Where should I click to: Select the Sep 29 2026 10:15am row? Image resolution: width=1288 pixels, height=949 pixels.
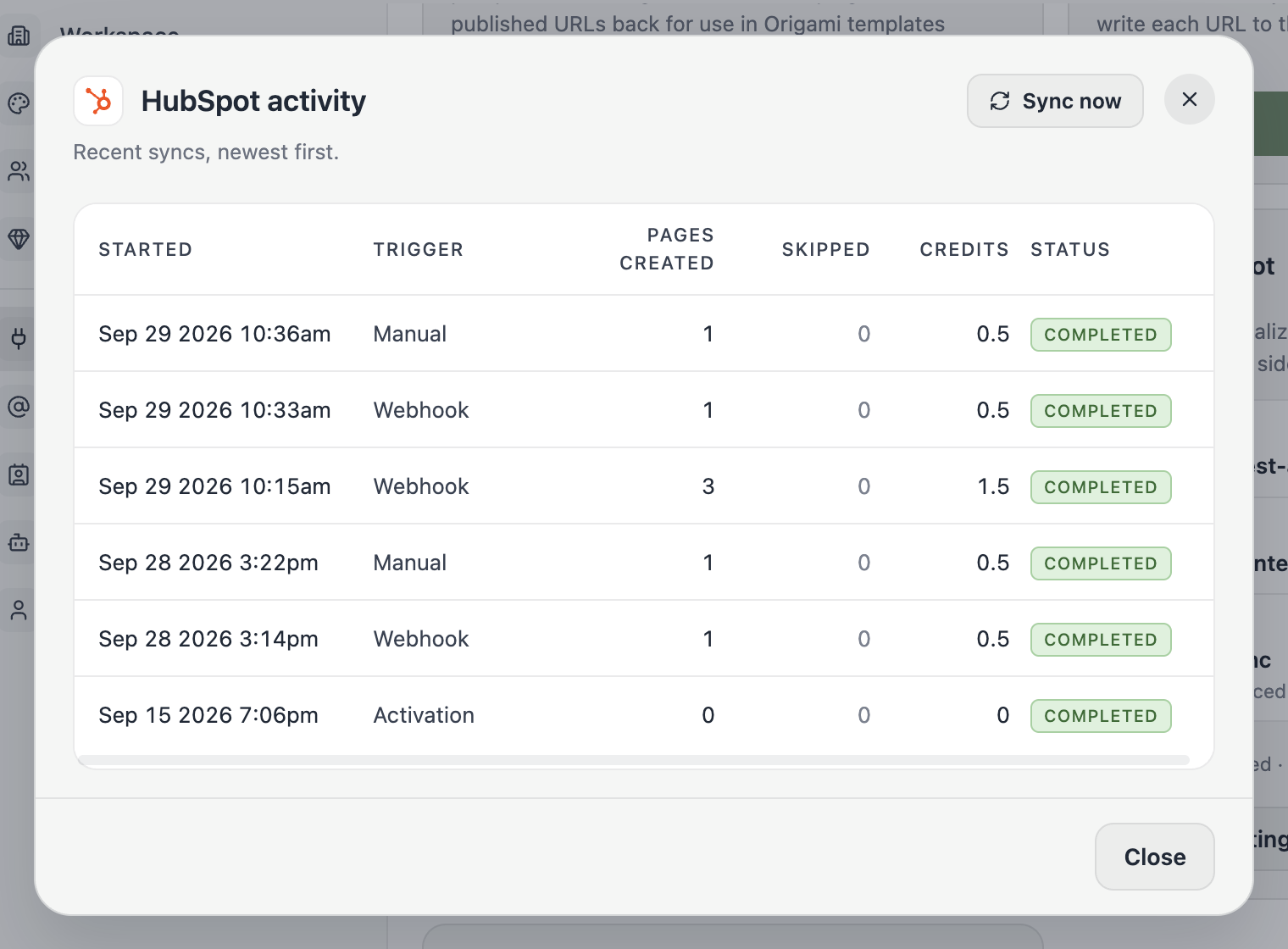click(x=644, y=486)
